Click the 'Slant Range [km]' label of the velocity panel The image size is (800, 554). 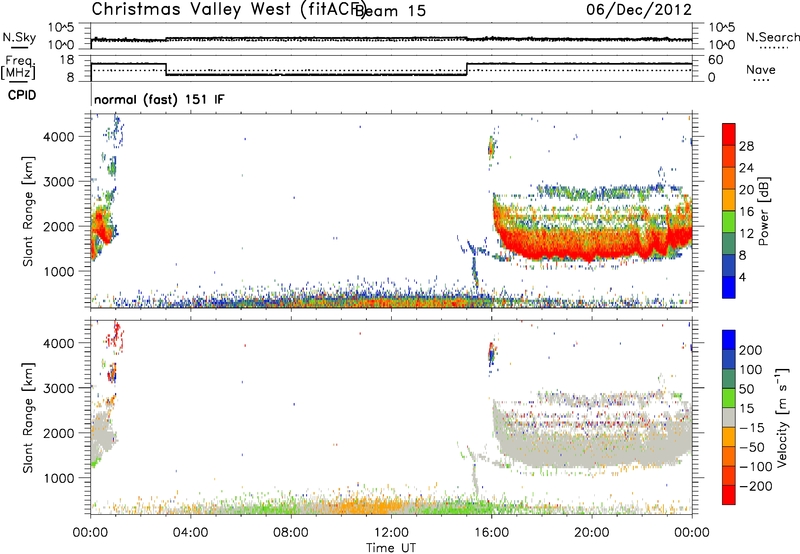(28, 417)
